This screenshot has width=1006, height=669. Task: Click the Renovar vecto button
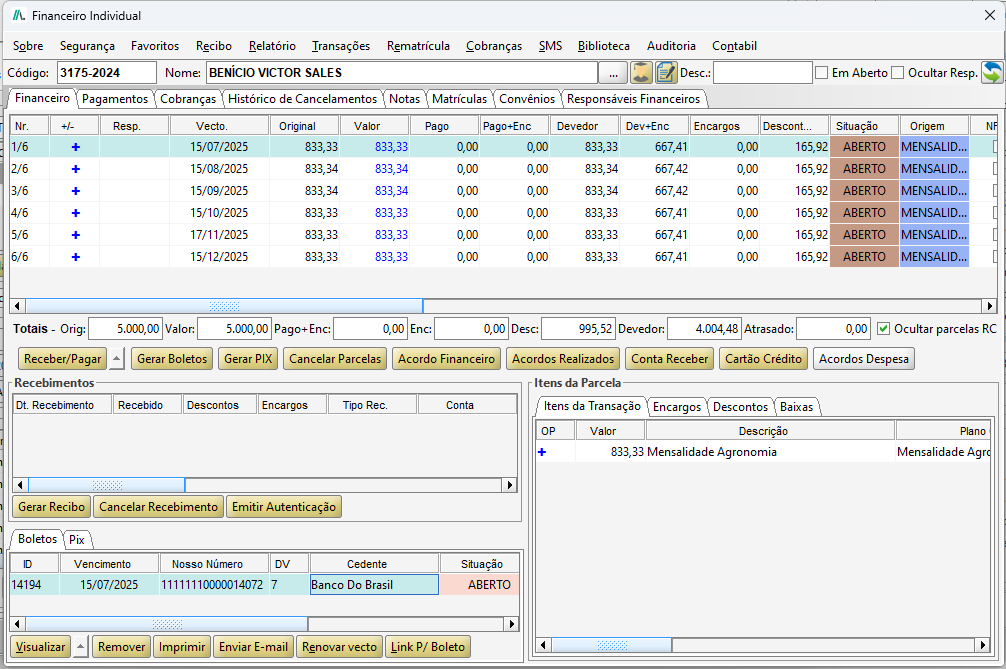(339, 647)
